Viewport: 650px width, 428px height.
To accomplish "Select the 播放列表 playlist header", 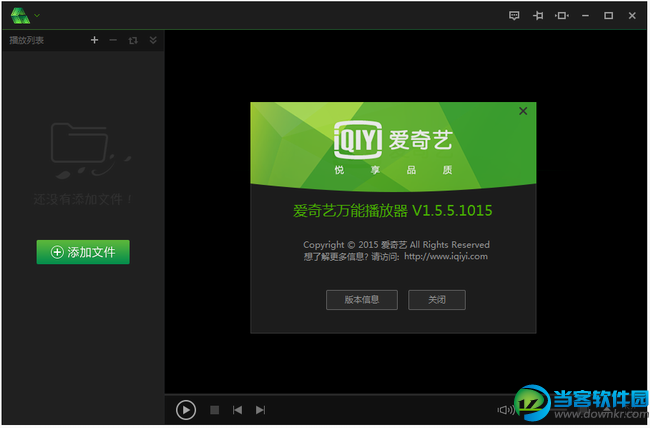I will 27,40.
